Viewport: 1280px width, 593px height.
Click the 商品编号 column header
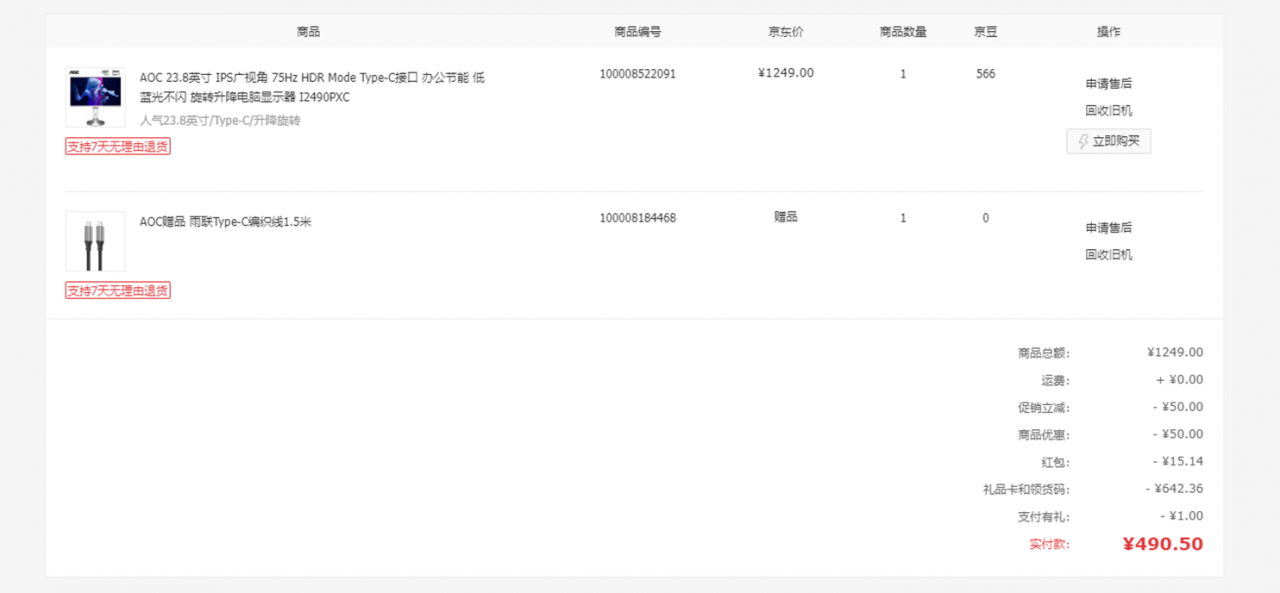point(637,32)
